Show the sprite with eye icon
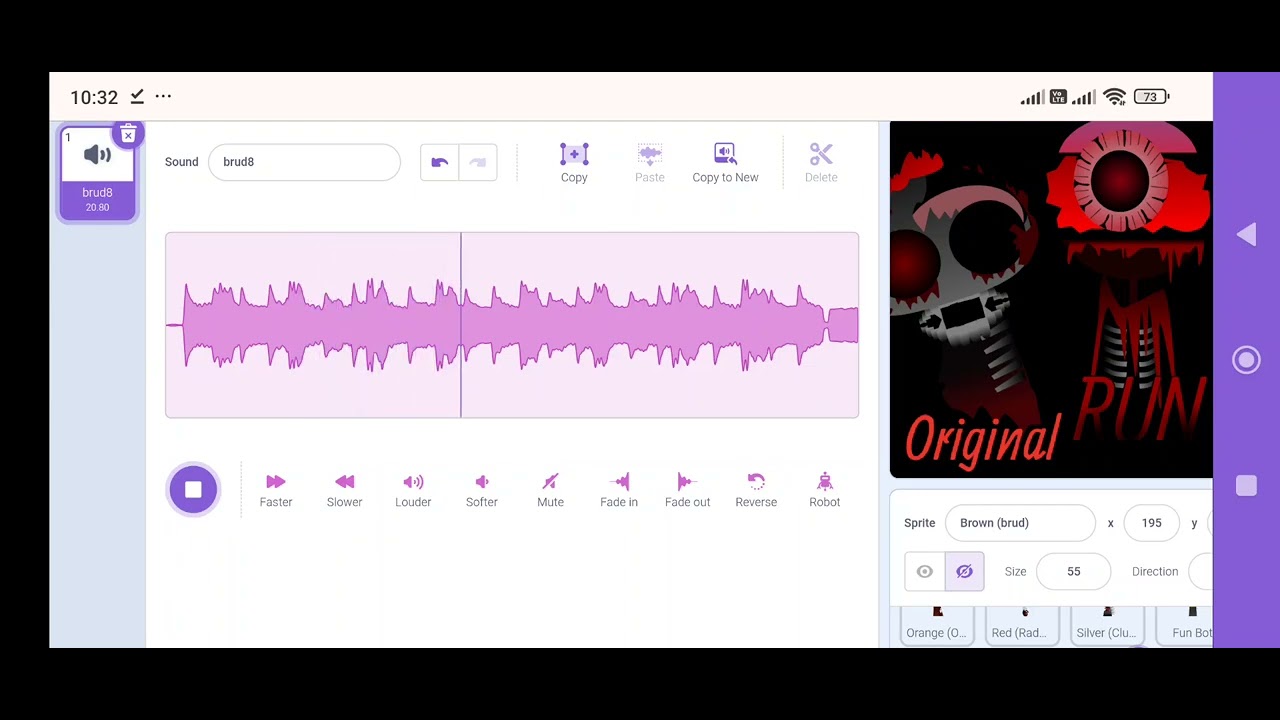This screenshot has width=1280, height=720. click(924, 572)
